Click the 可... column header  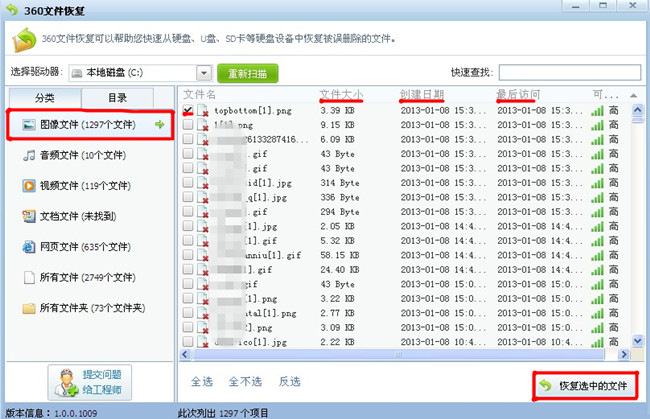tap(605, 95)
